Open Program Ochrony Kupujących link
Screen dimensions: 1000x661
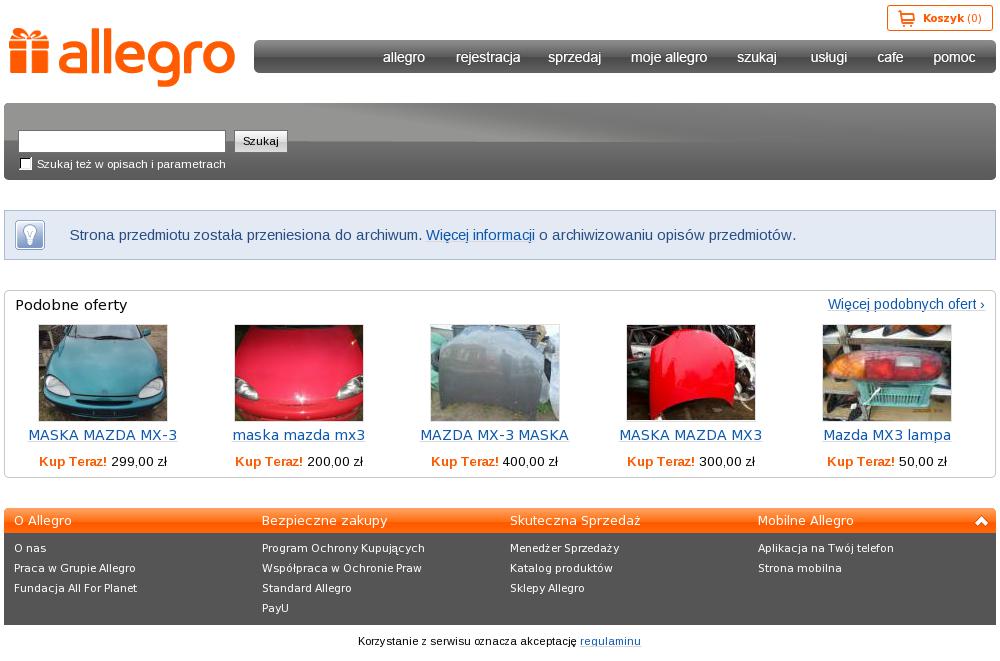pyautogui.click(x=343, y=548)
